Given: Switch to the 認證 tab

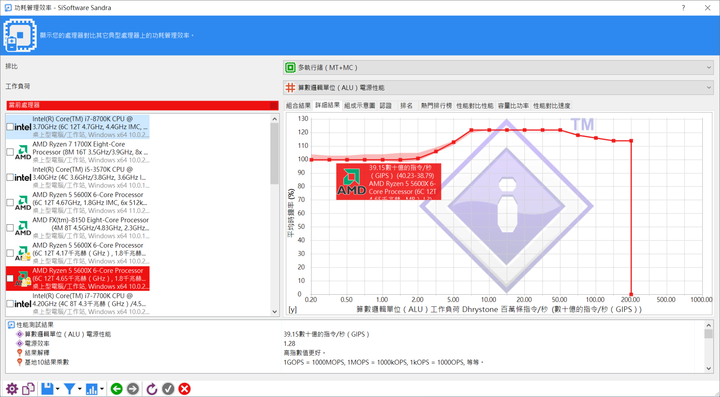Looking at the screenshot, I should click(386, 106).
